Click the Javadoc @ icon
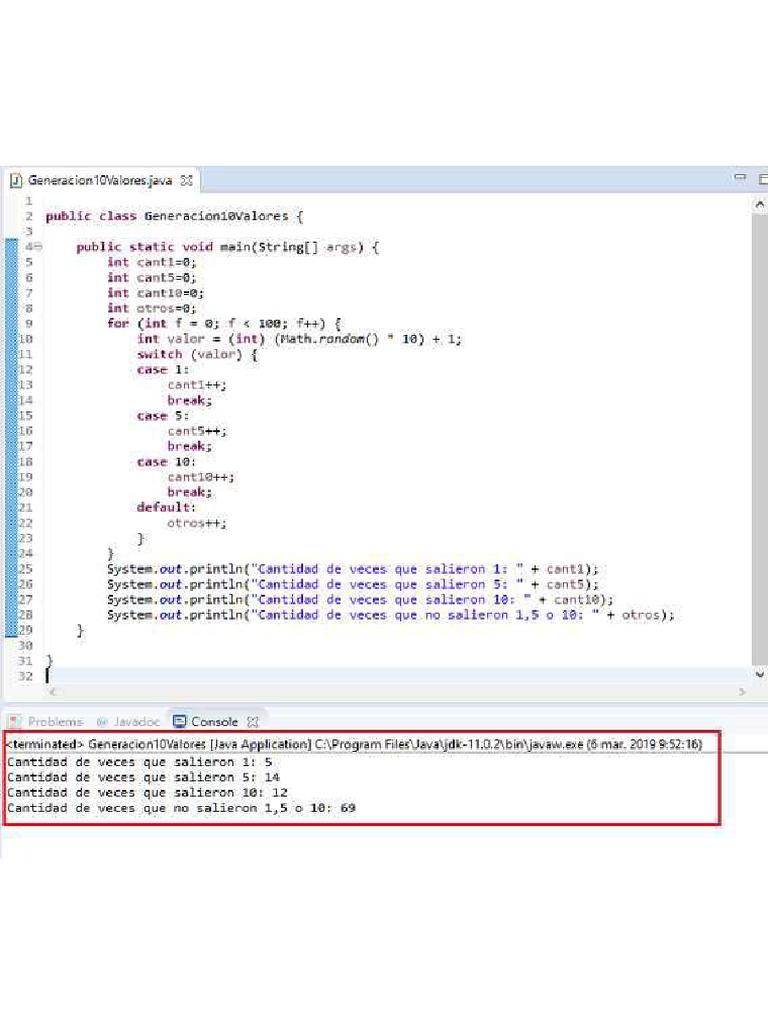This screenshot has width=768, height=1024. tap(102, 722)
